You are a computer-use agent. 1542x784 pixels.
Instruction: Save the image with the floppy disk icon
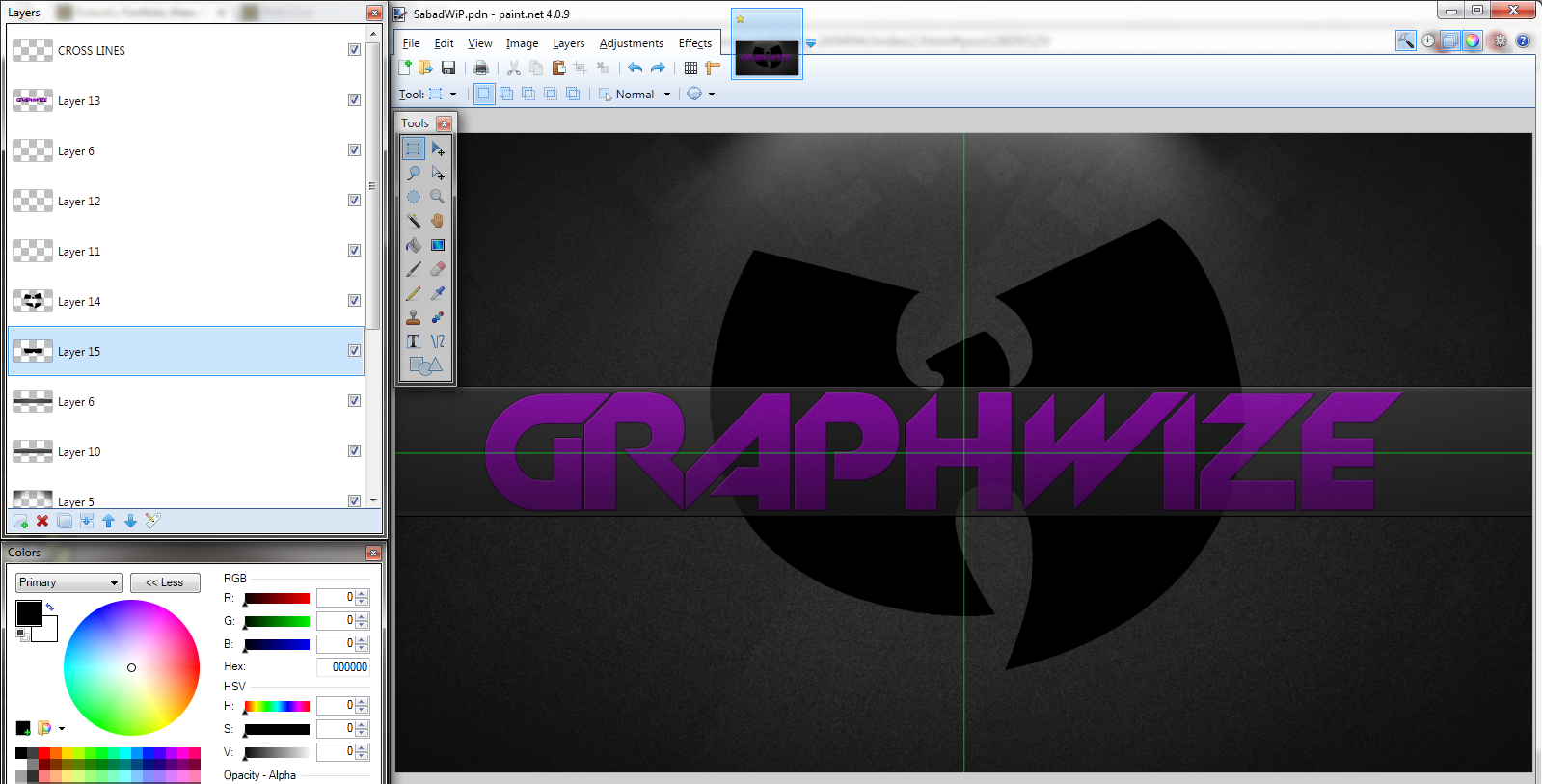(448, 68)
